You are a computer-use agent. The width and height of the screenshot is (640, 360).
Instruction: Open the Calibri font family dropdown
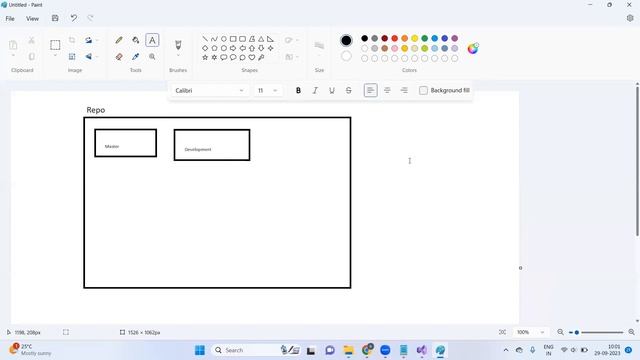point(209,91)
